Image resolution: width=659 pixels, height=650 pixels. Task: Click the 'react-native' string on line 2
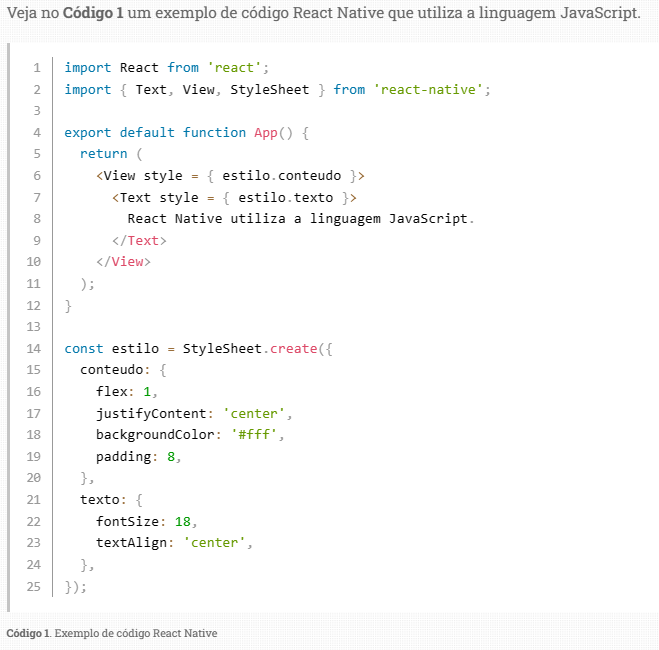[431, 90]
